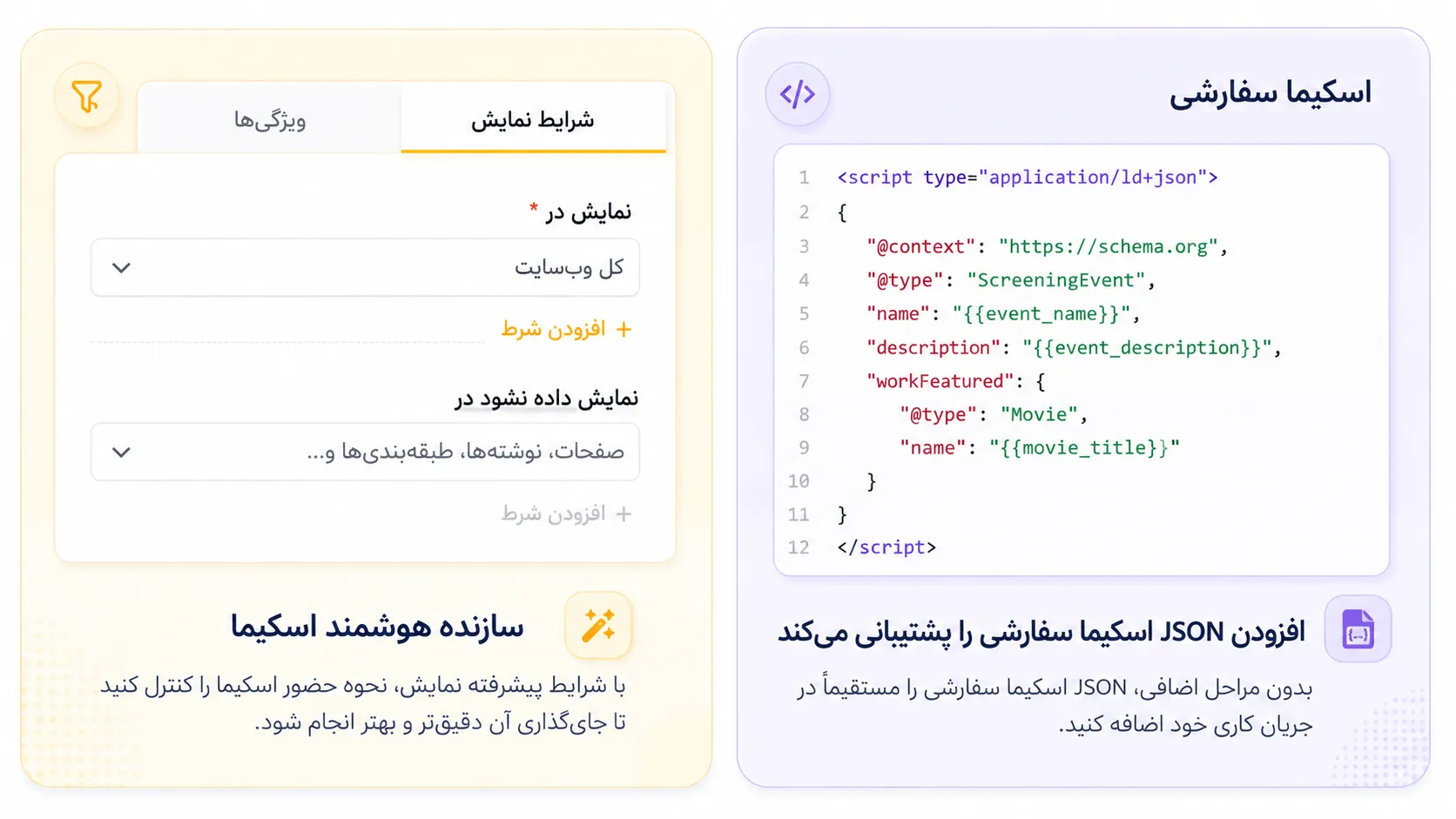Click the paragraph starting با شرایط پیشرفته نمایش
Screen dimensions: 1456x819
tap(363, 703)
